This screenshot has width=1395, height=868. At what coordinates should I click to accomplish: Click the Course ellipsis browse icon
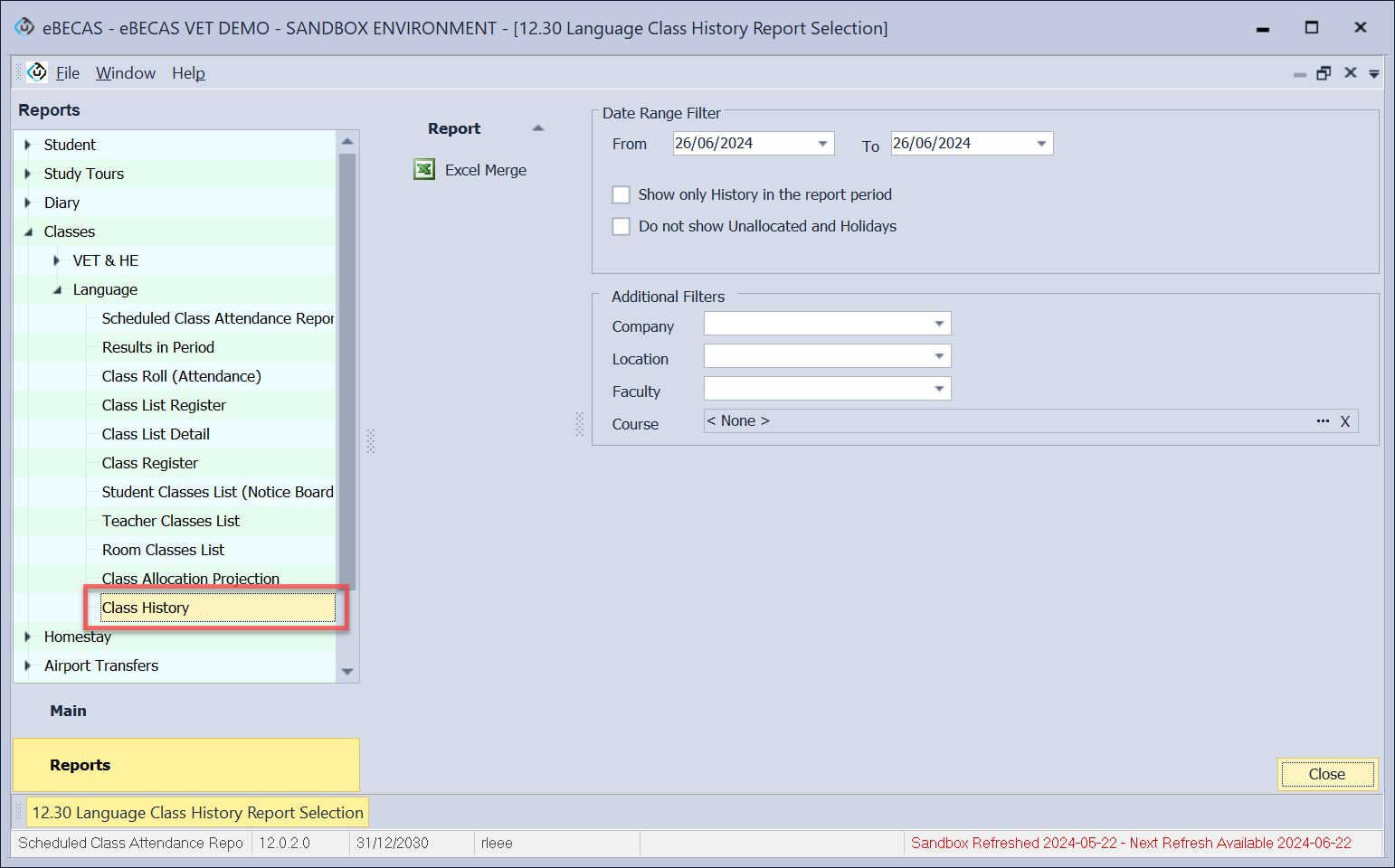pos(1323,421)
